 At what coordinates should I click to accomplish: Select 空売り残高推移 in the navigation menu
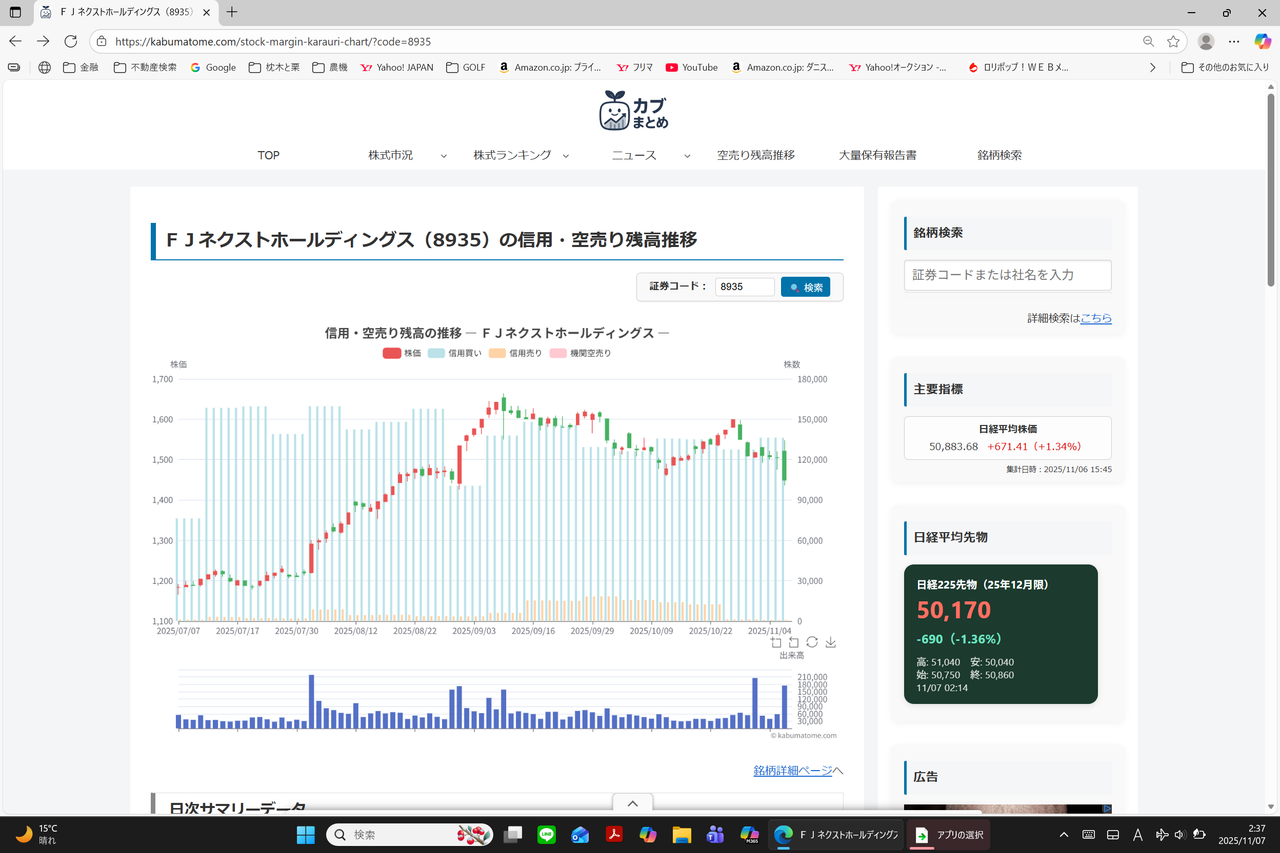tap(754, 155)
